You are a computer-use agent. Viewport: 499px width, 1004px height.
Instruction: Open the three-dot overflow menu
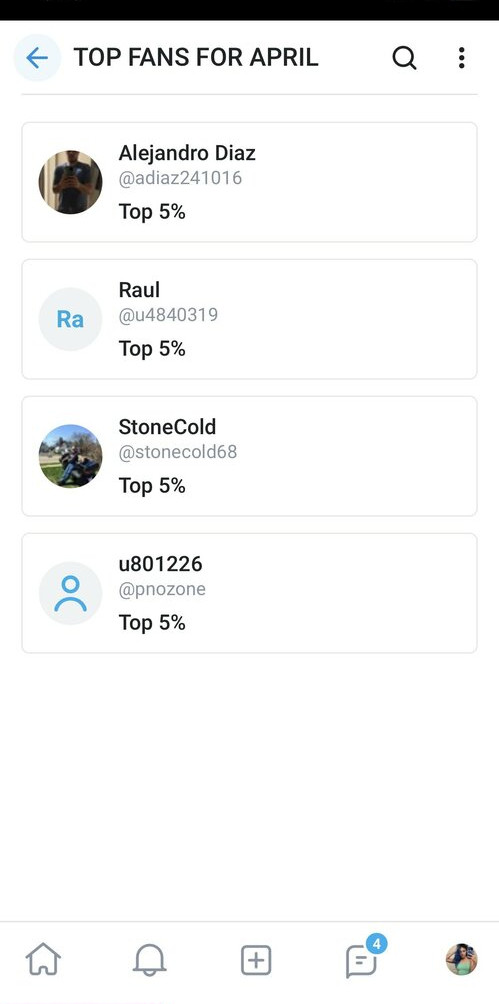point(461,58)
